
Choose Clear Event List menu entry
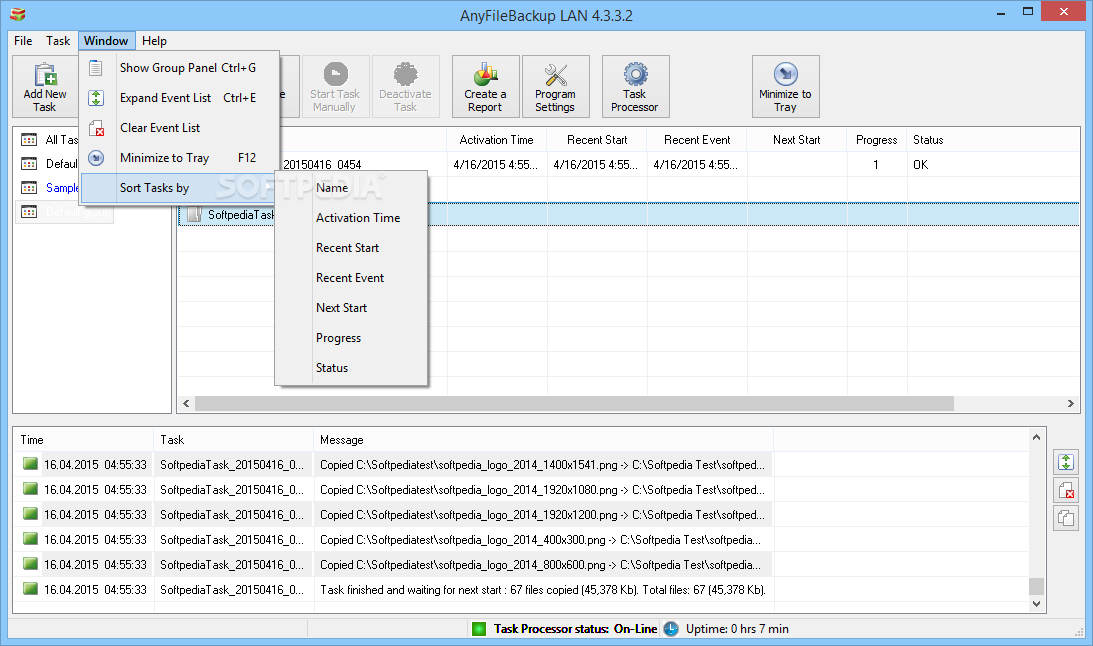coord(180,128)
